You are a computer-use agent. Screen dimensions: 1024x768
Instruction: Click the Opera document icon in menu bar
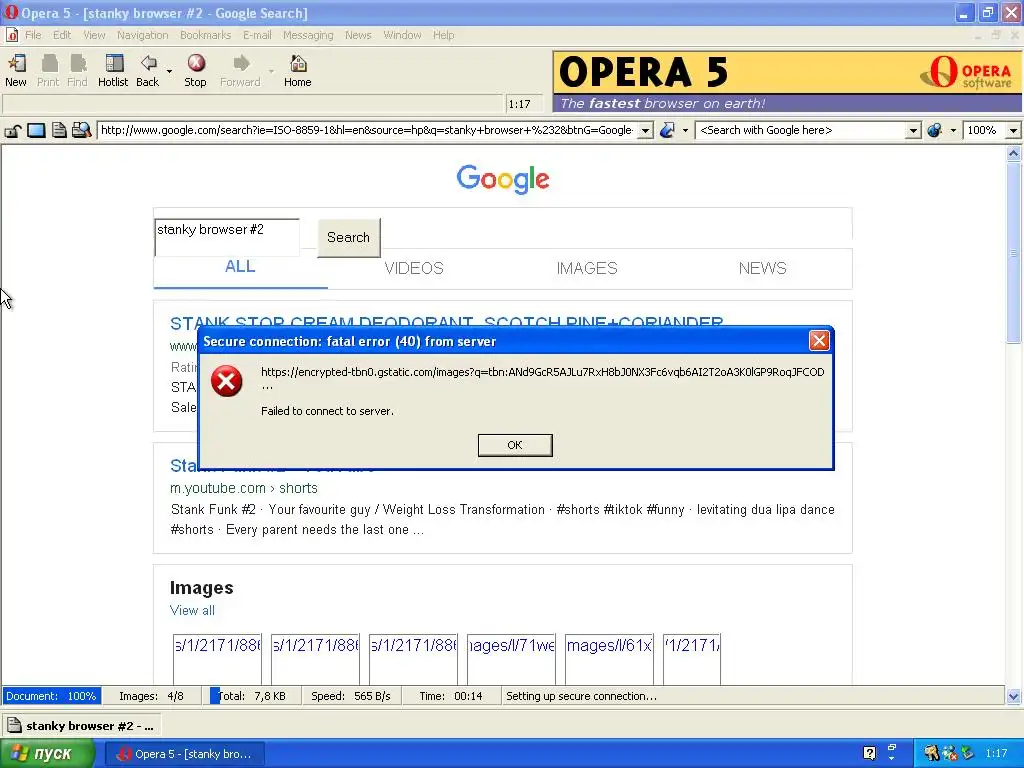coord(12,35)
